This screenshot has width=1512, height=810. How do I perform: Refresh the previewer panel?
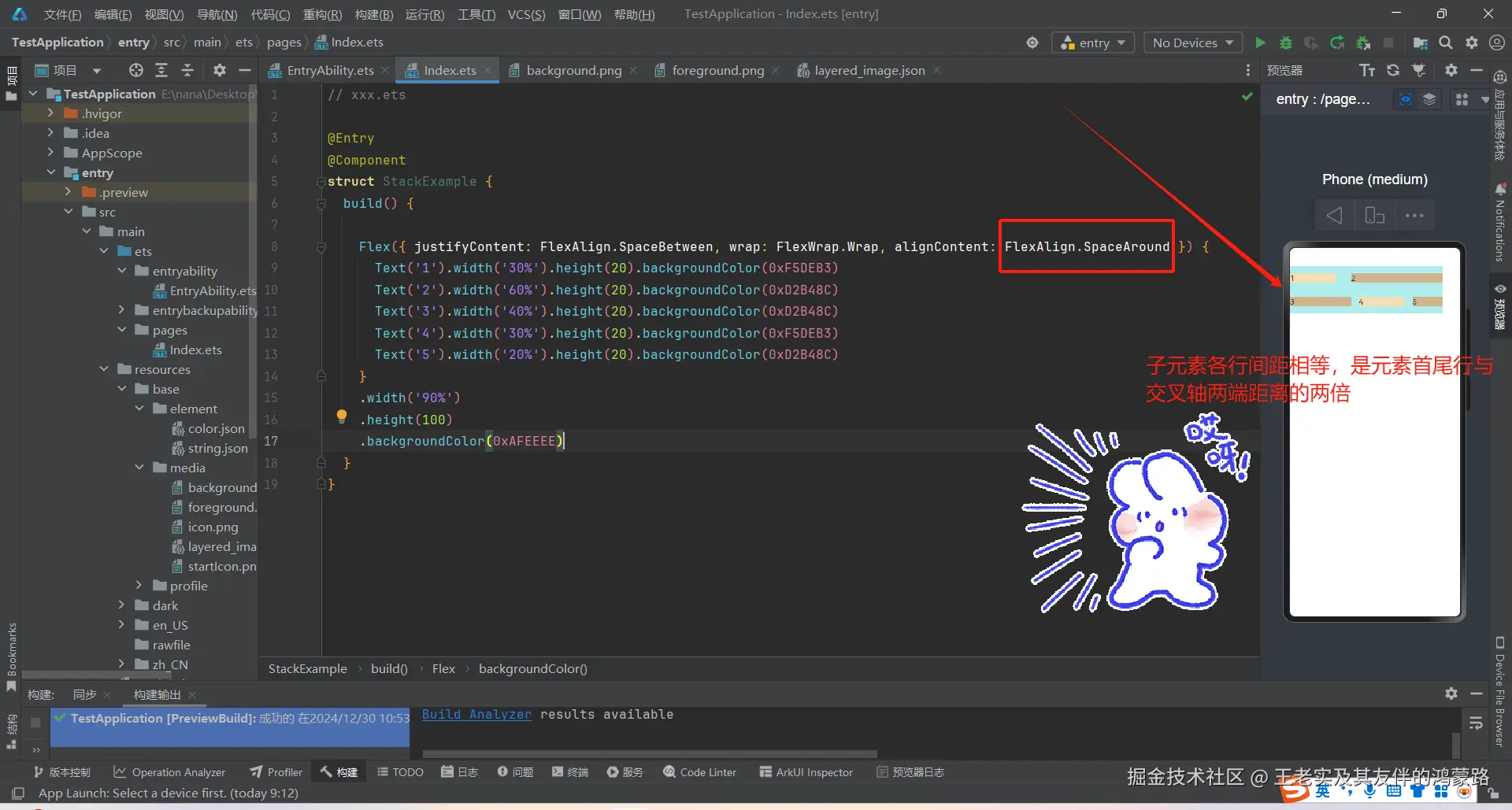pos(1393,70)
